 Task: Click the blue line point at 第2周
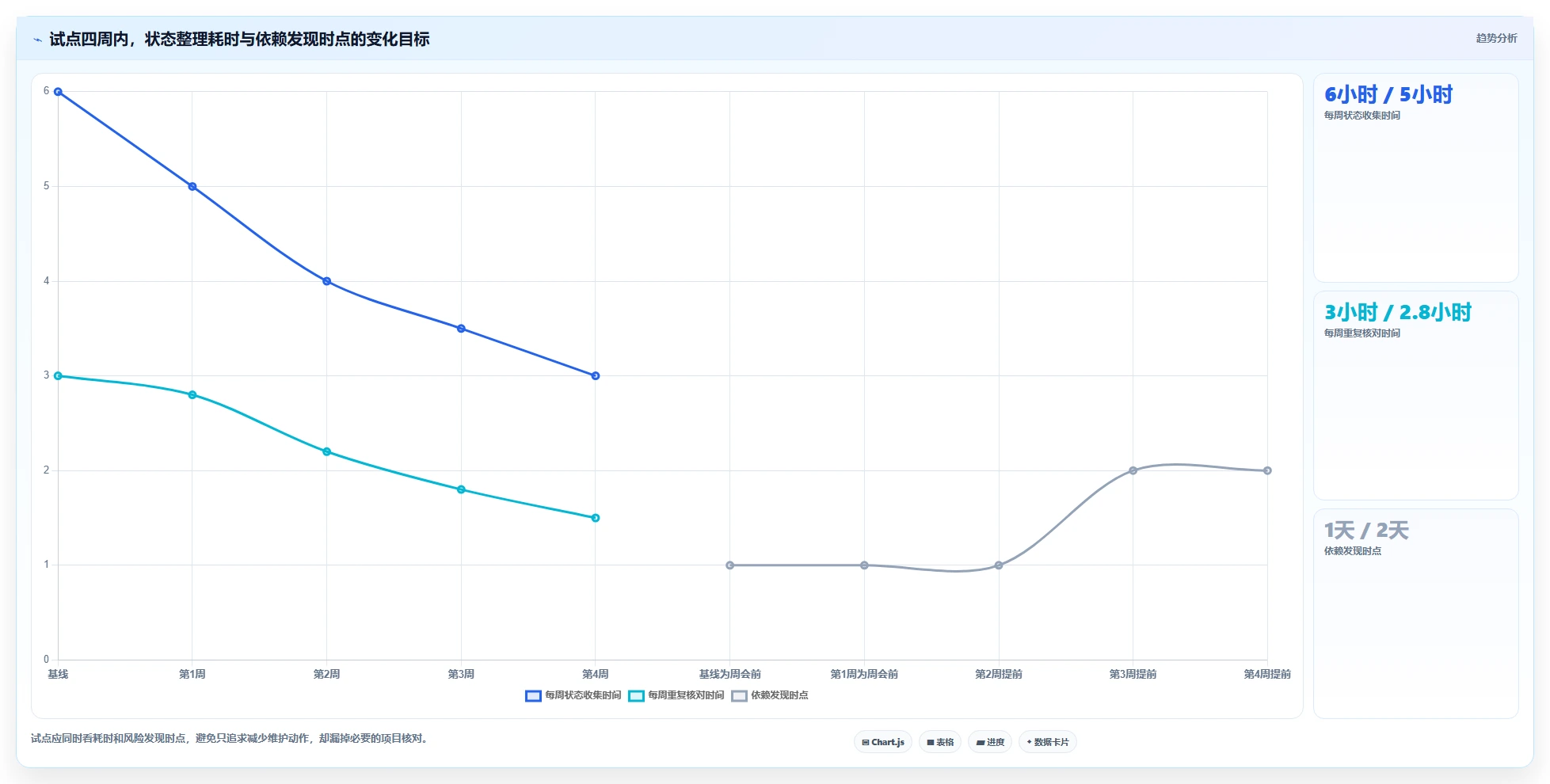326,281
